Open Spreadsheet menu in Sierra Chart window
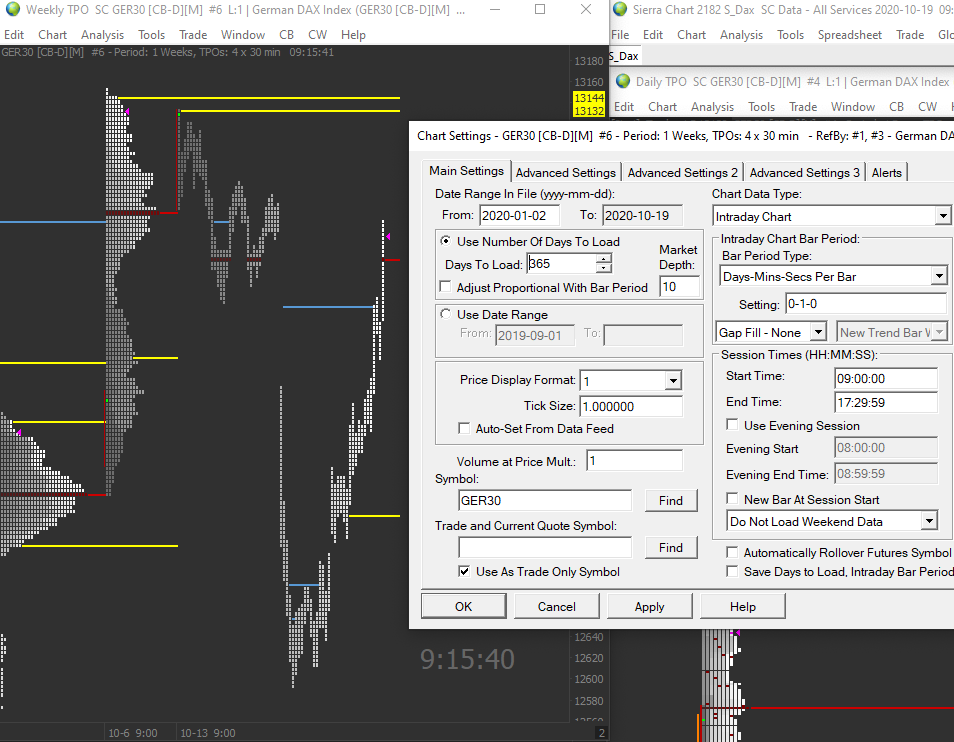Image resolution: width=954 pixels, height=742 pixels. coord(849,35)
